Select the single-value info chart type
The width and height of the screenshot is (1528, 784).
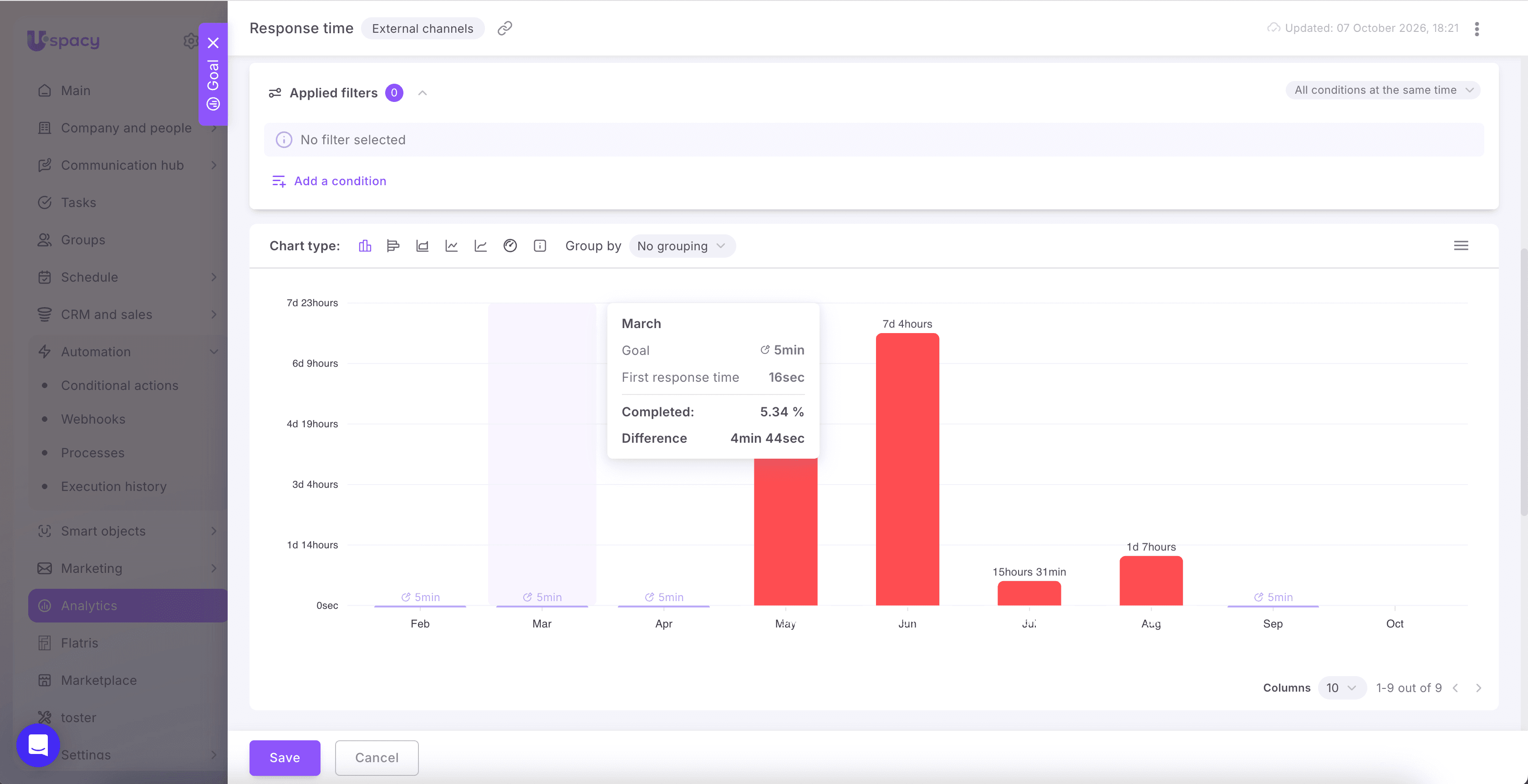point(540,246)
